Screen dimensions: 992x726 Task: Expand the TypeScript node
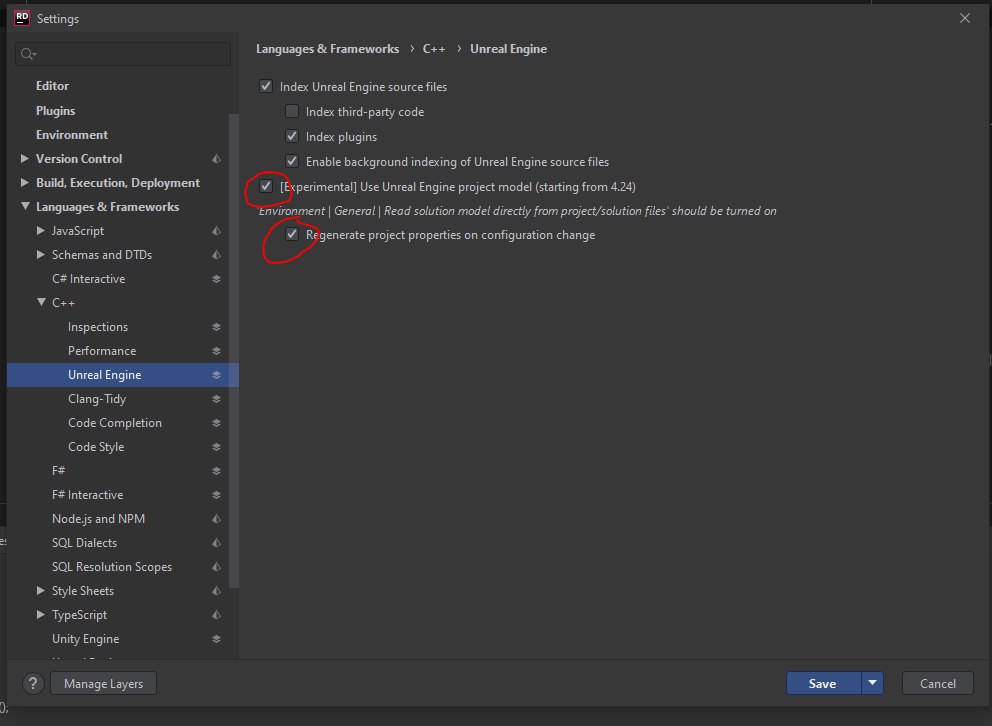point(40,615)
